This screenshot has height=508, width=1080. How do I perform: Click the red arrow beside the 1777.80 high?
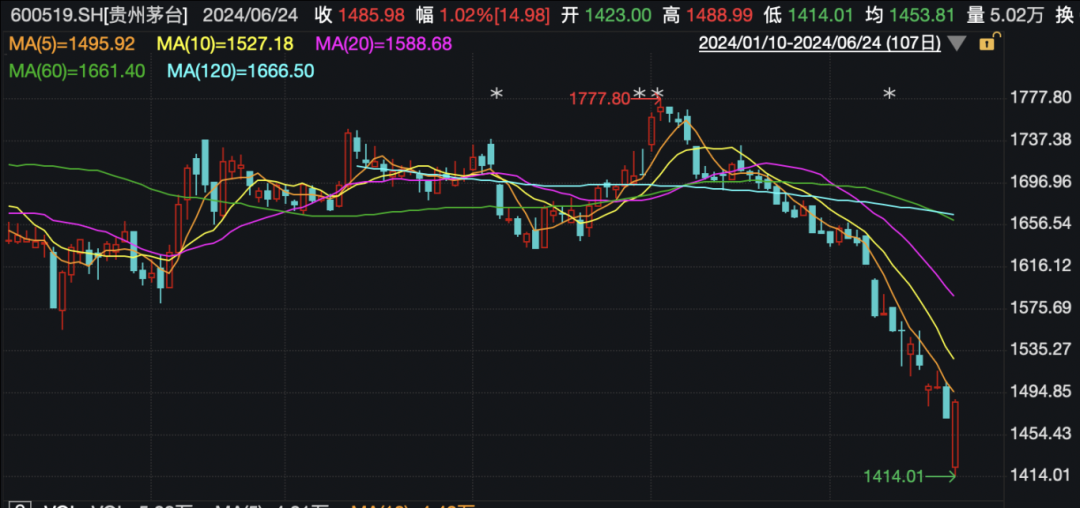(x=646, y=98)
